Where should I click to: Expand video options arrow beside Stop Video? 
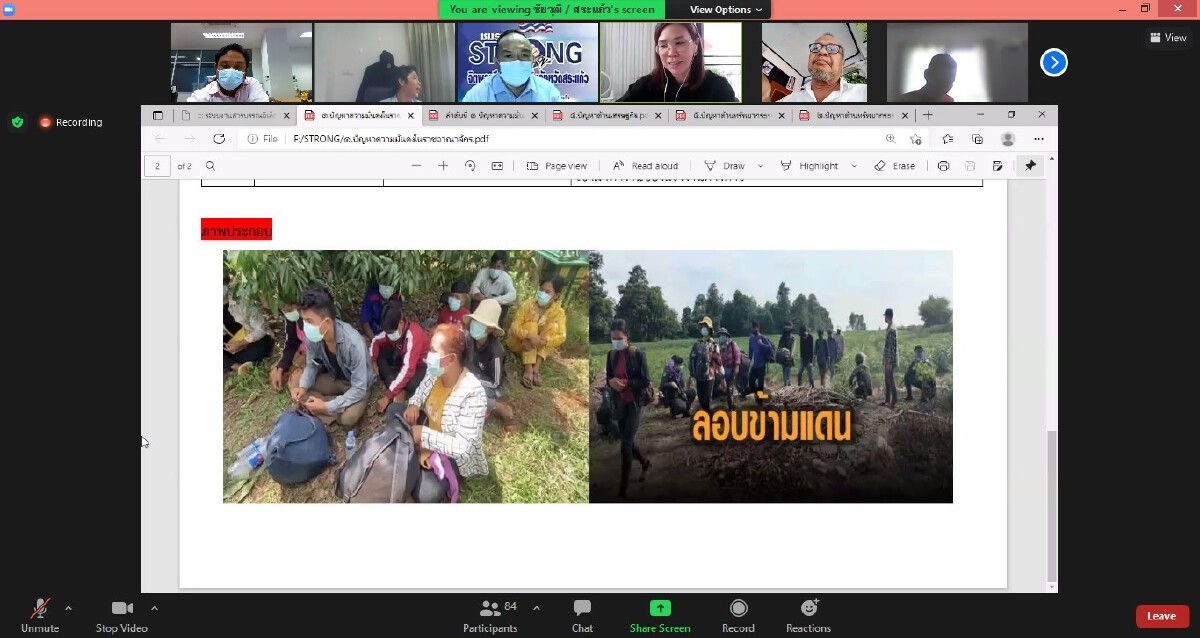point(154,608)
